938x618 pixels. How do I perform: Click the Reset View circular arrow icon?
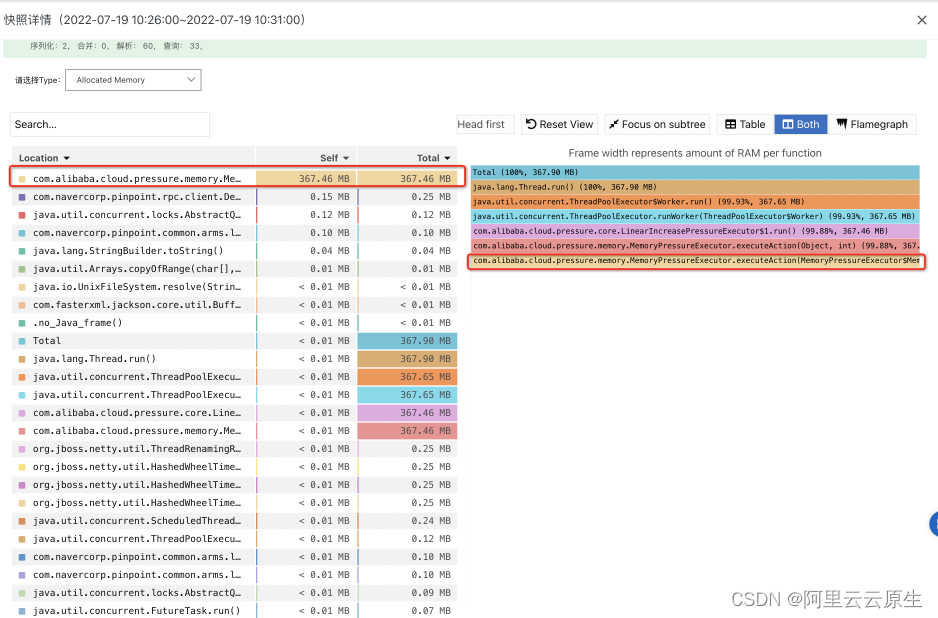click(x=531, y=124)
